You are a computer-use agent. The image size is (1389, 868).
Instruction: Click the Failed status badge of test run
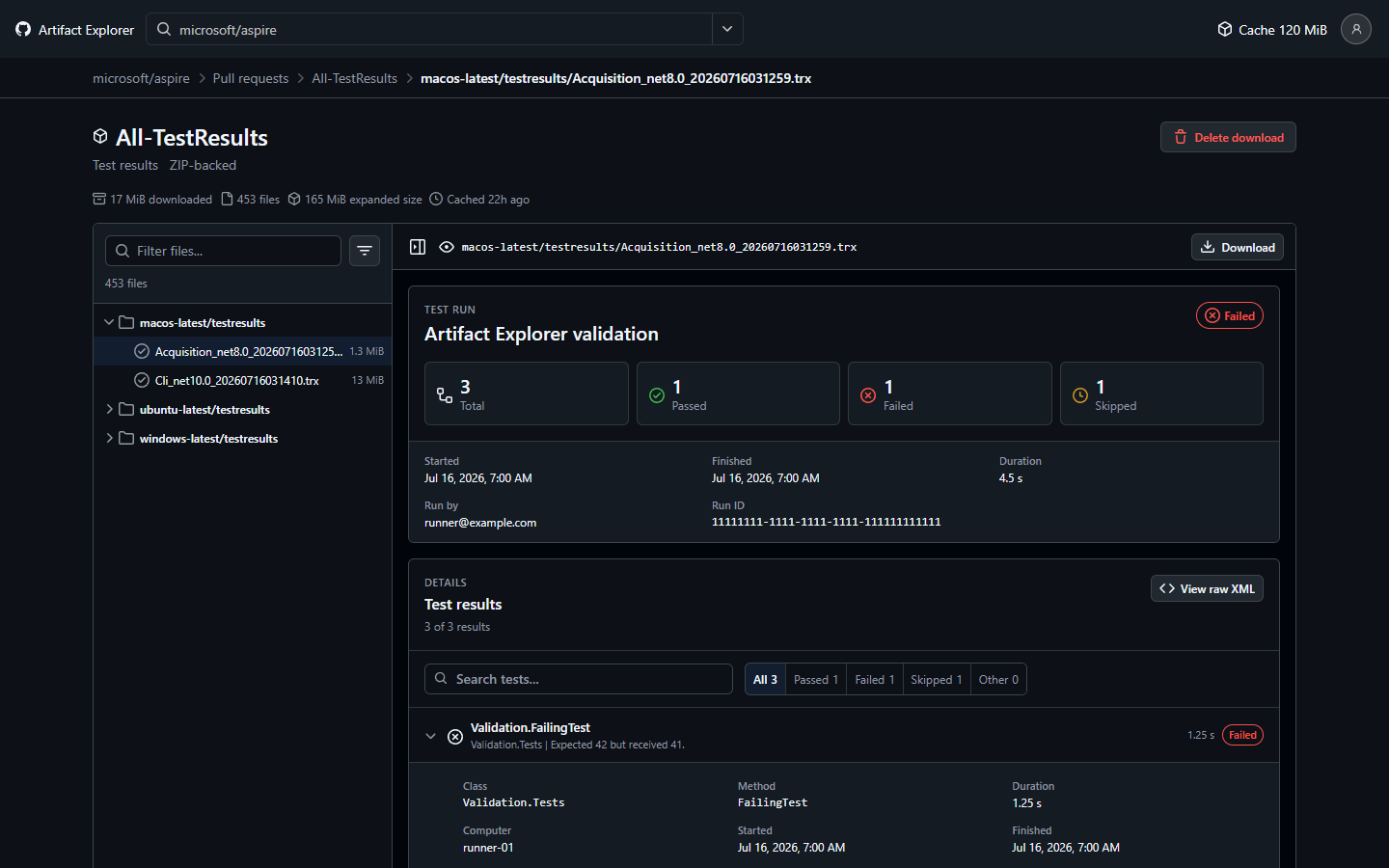click(1230, 315)
